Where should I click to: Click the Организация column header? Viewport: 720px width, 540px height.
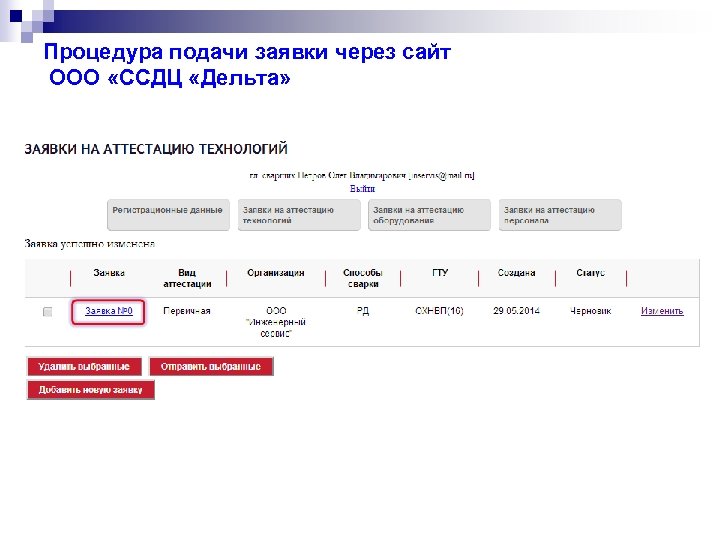(x=276, y=273)
